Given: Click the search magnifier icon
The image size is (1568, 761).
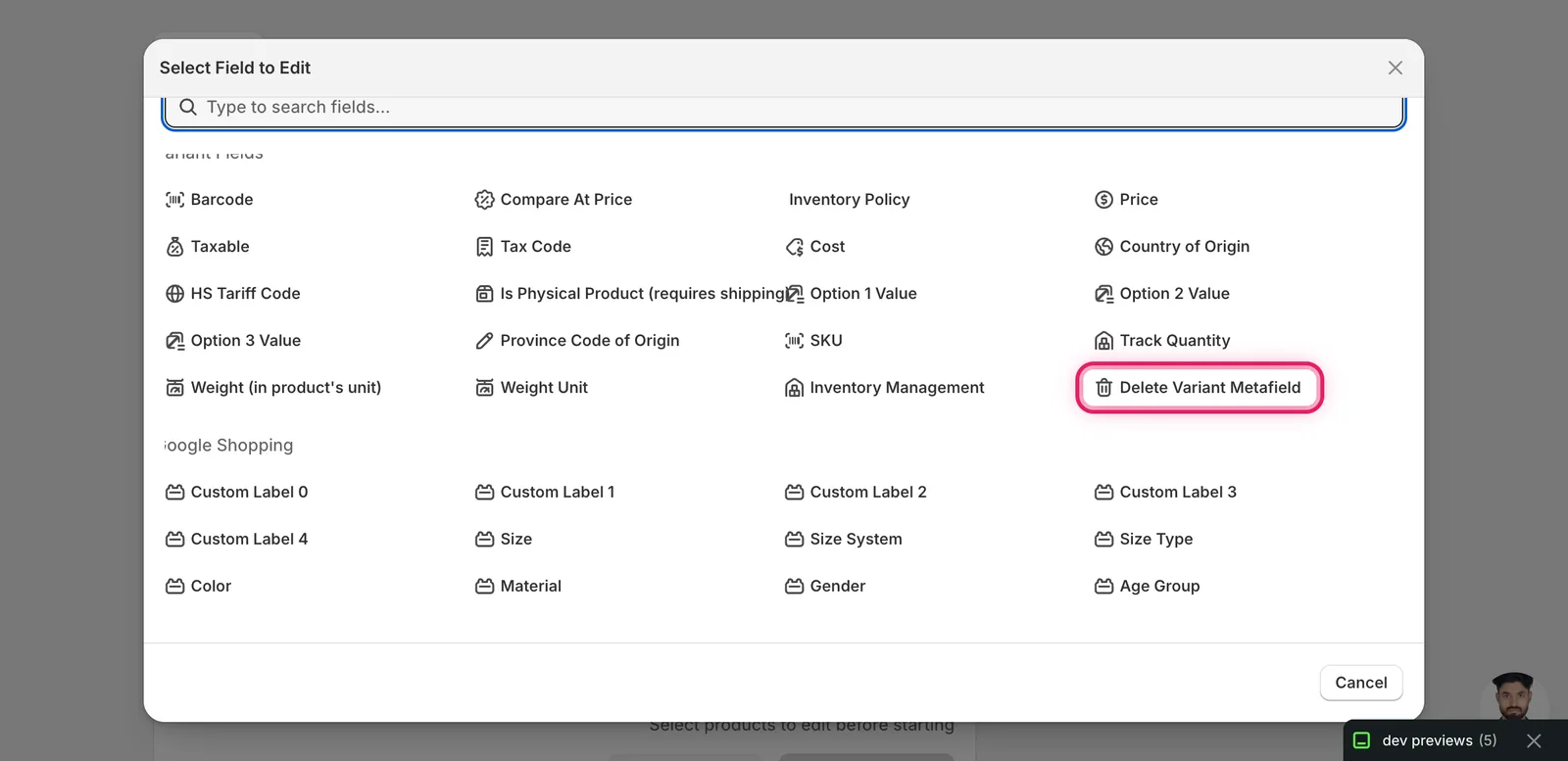Looking at the screenshot, I should [188, 107].
